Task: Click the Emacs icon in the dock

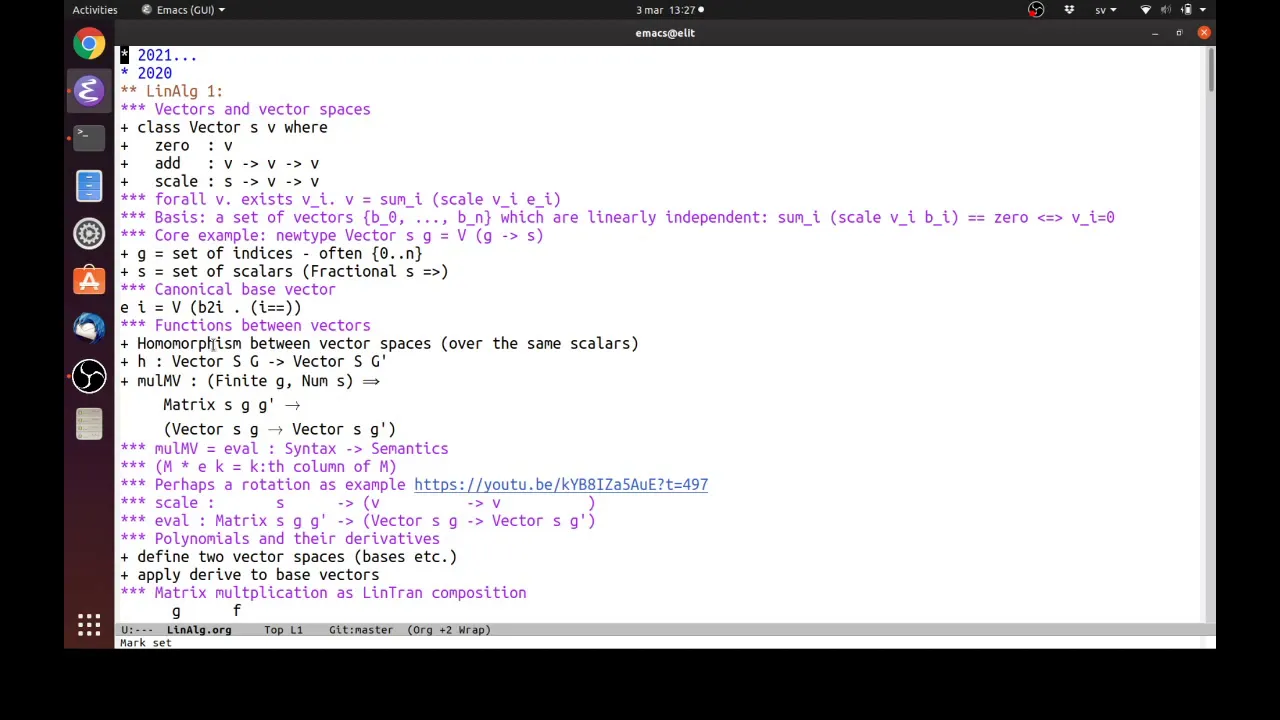Action: [x=89, y=91]
